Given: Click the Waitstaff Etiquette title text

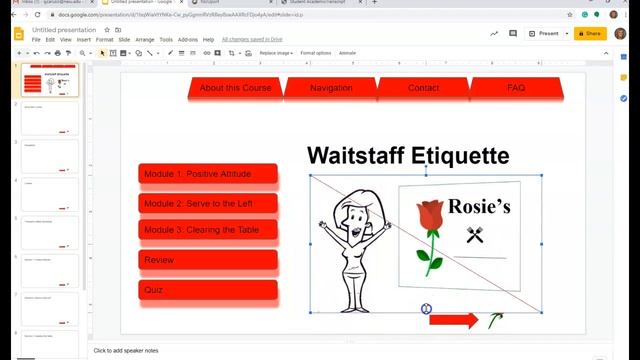Looking at the screenshot, I should (x=408, y=156).
